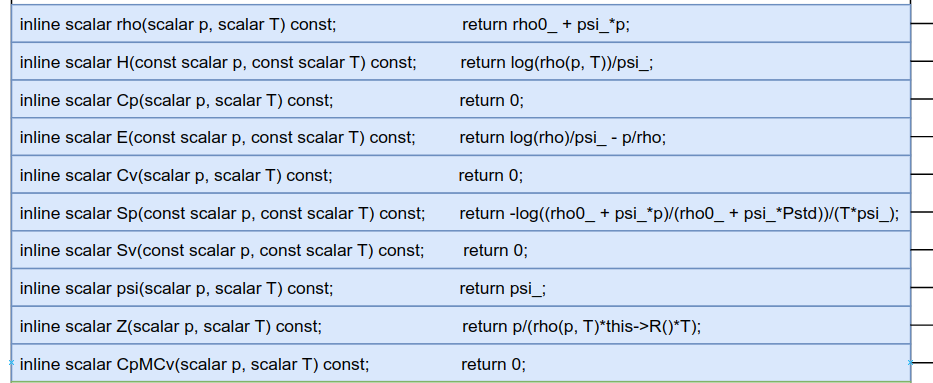Select the inline scalar Sv declaration

[222, 250]
